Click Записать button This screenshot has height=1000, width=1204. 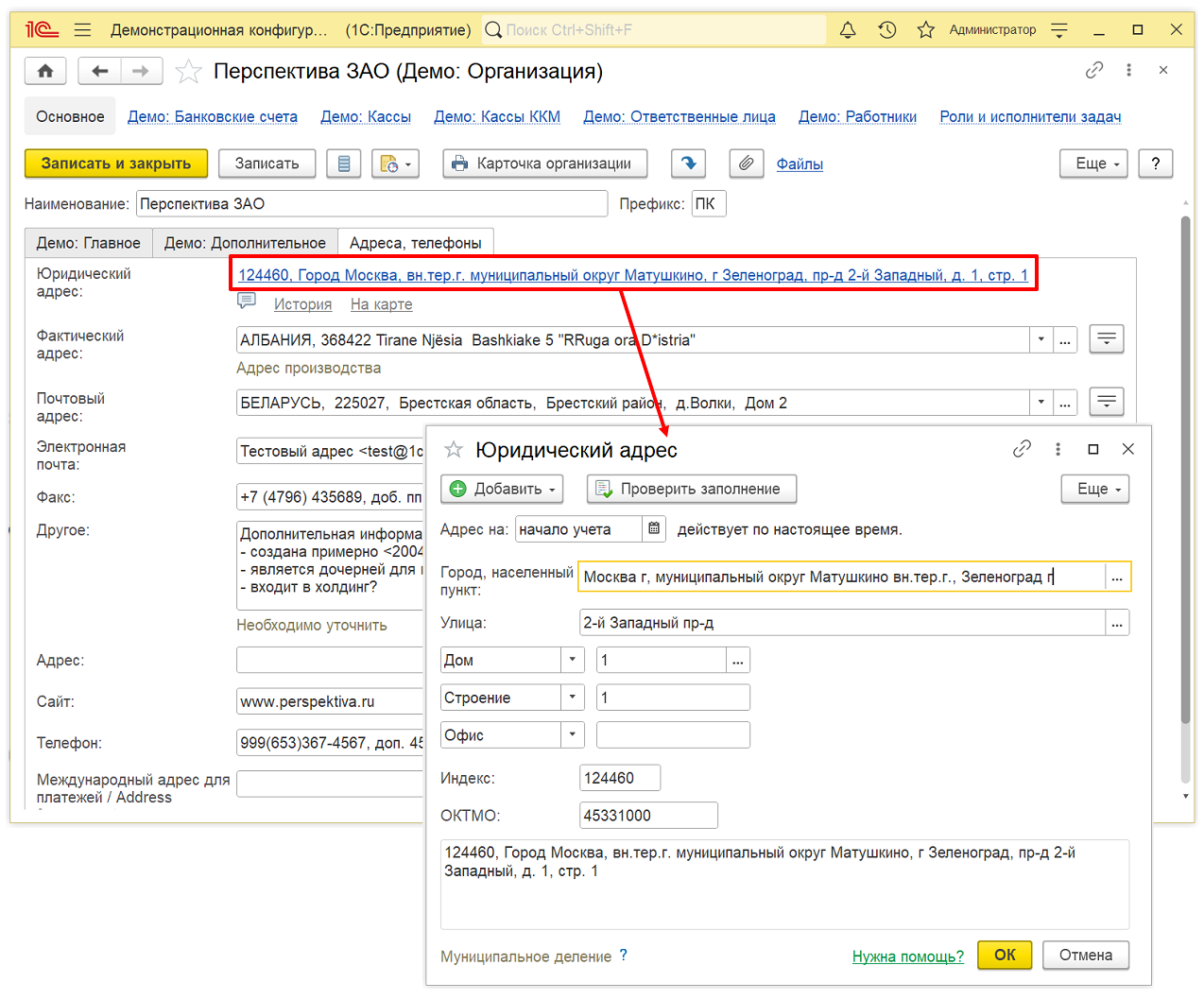(x=267, y=164)
